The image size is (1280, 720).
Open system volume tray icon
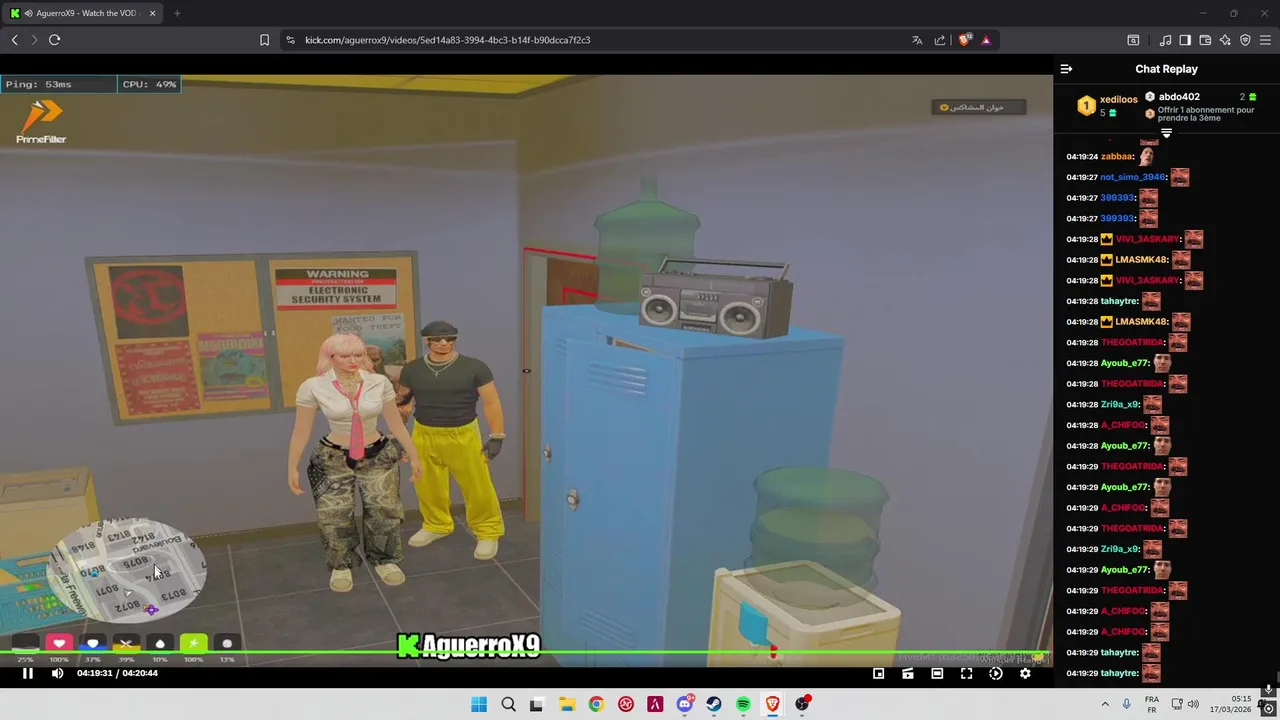point(1193,704)
